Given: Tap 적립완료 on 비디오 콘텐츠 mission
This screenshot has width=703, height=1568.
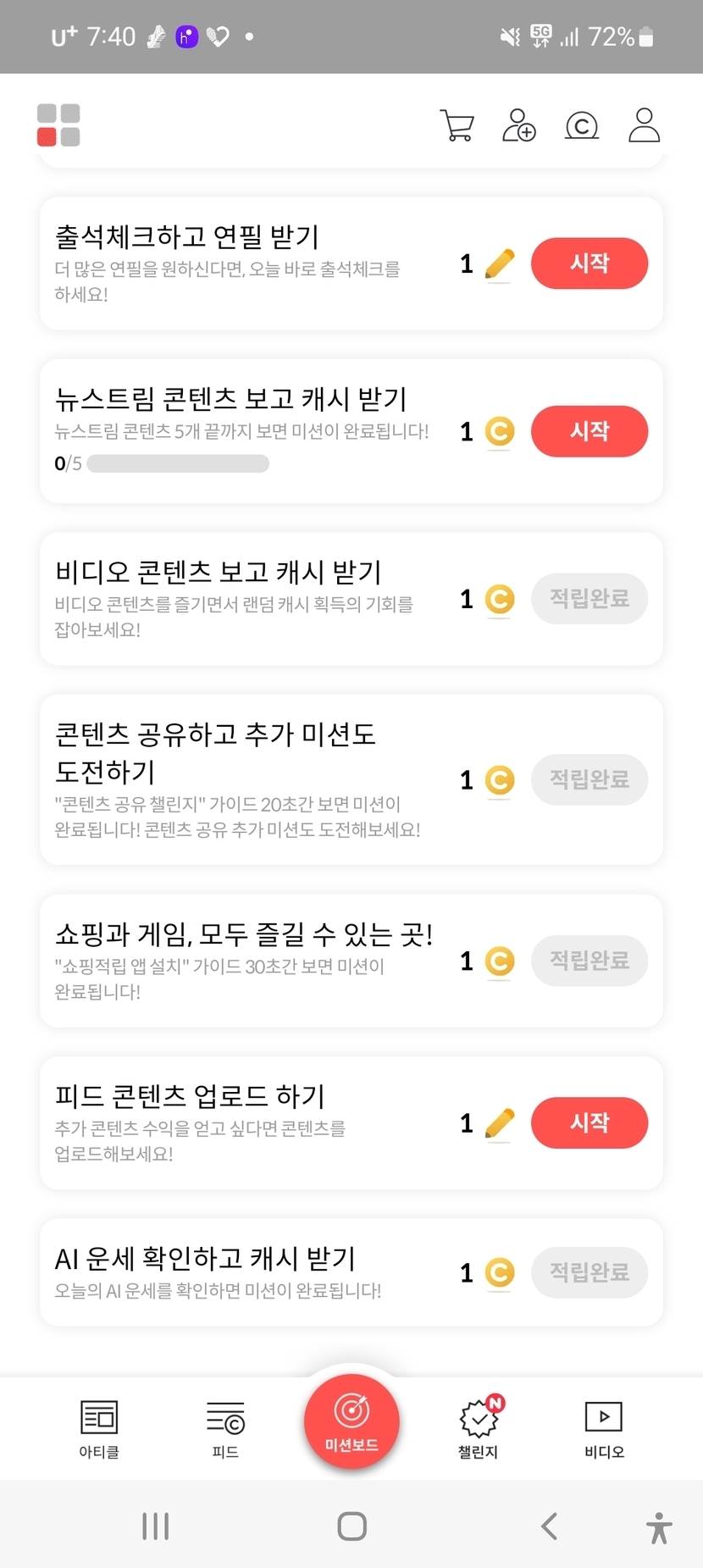Looking at the screenshot, I should (590, 599).
